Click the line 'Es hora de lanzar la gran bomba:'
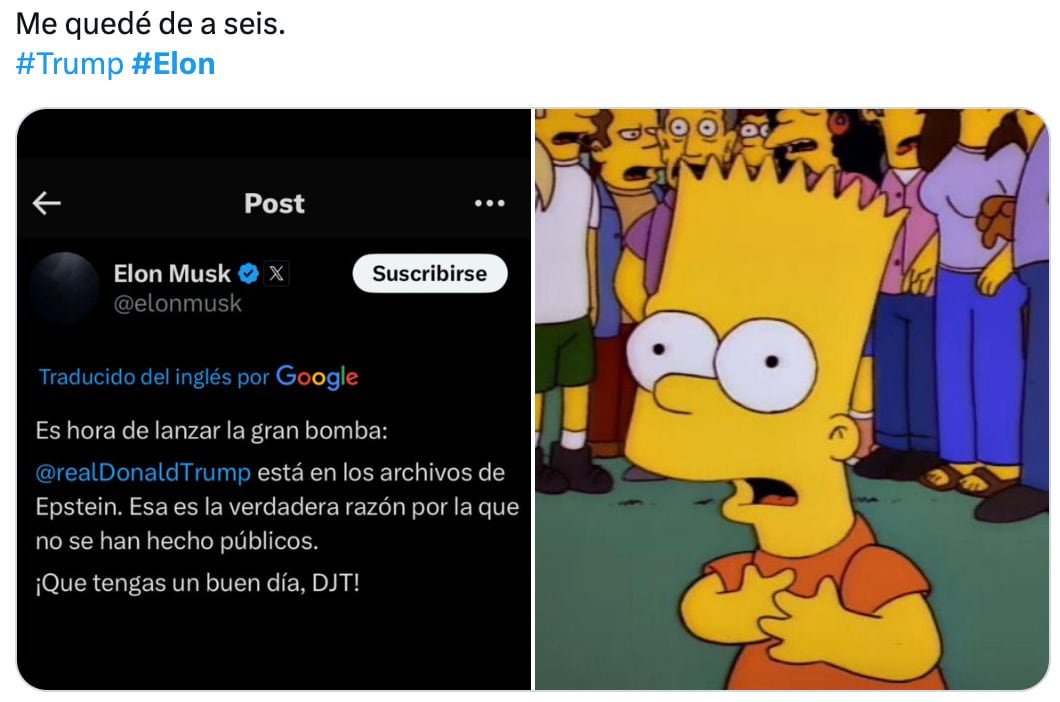Viewport: 1060px width, 702px height. 212,431
